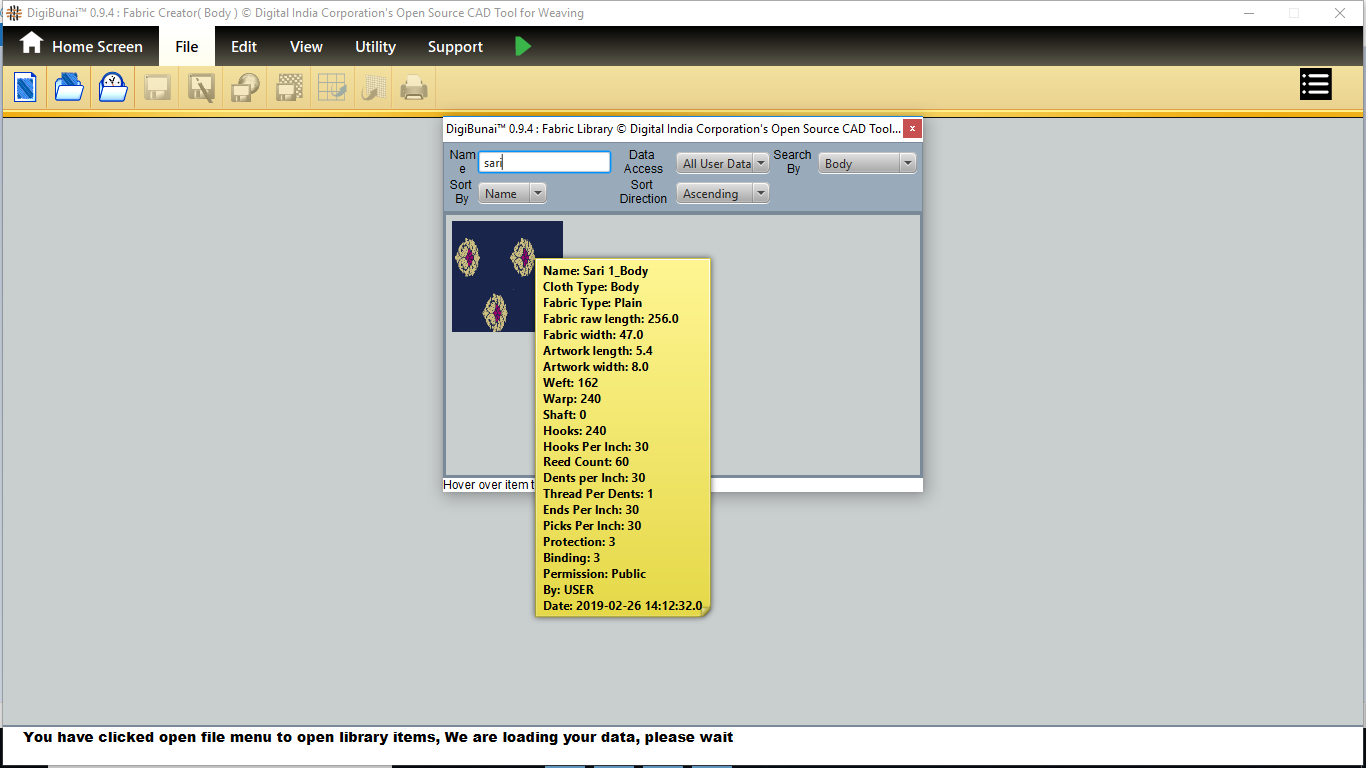Open the Edit menu
The image size is (1366, 768).
(244, 47)
